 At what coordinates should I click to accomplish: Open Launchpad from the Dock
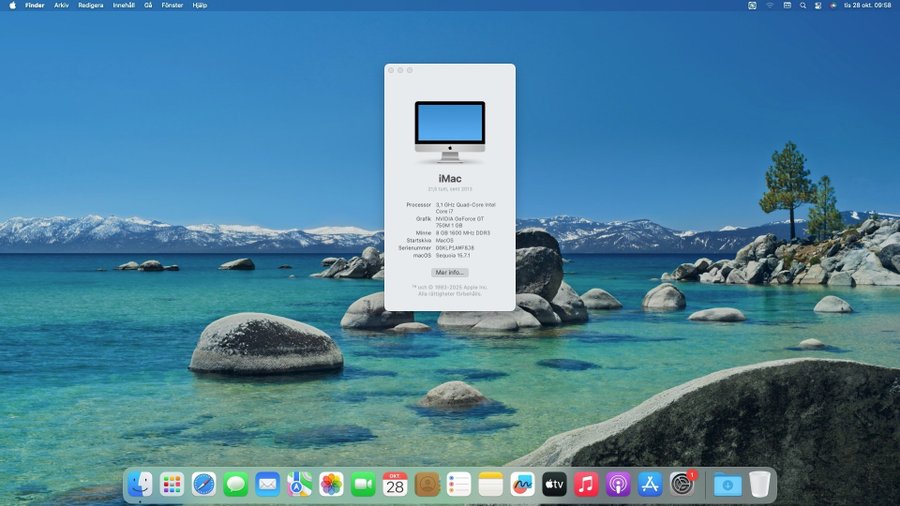(x=172, y=484)
